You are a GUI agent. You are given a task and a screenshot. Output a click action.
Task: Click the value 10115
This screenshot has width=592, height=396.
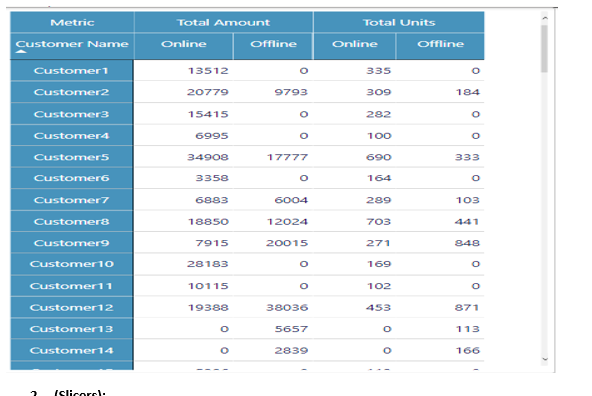pyautogui.click(x=208, y=286)
